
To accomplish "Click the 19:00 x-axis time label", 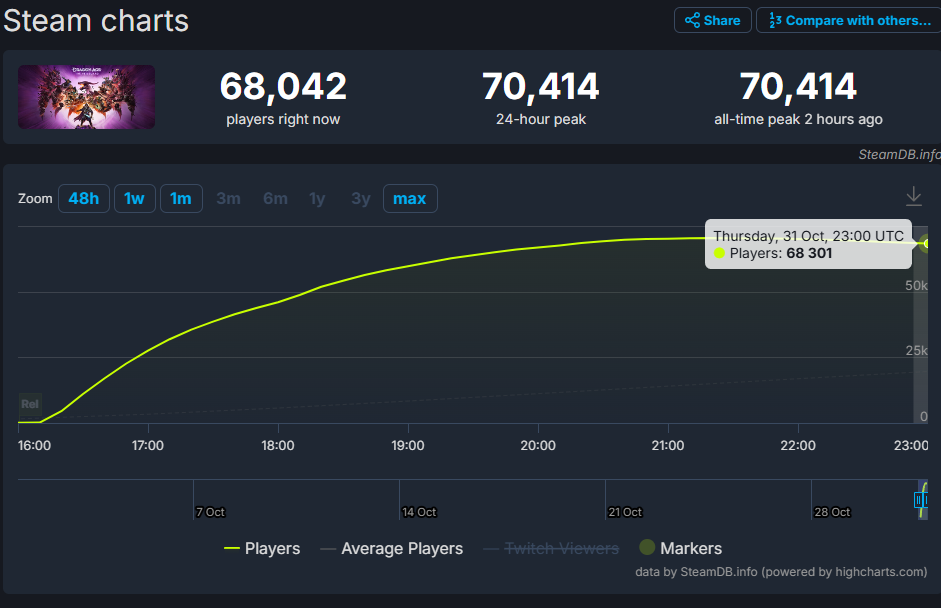I will pyautogui.click(x=408, y=445).
